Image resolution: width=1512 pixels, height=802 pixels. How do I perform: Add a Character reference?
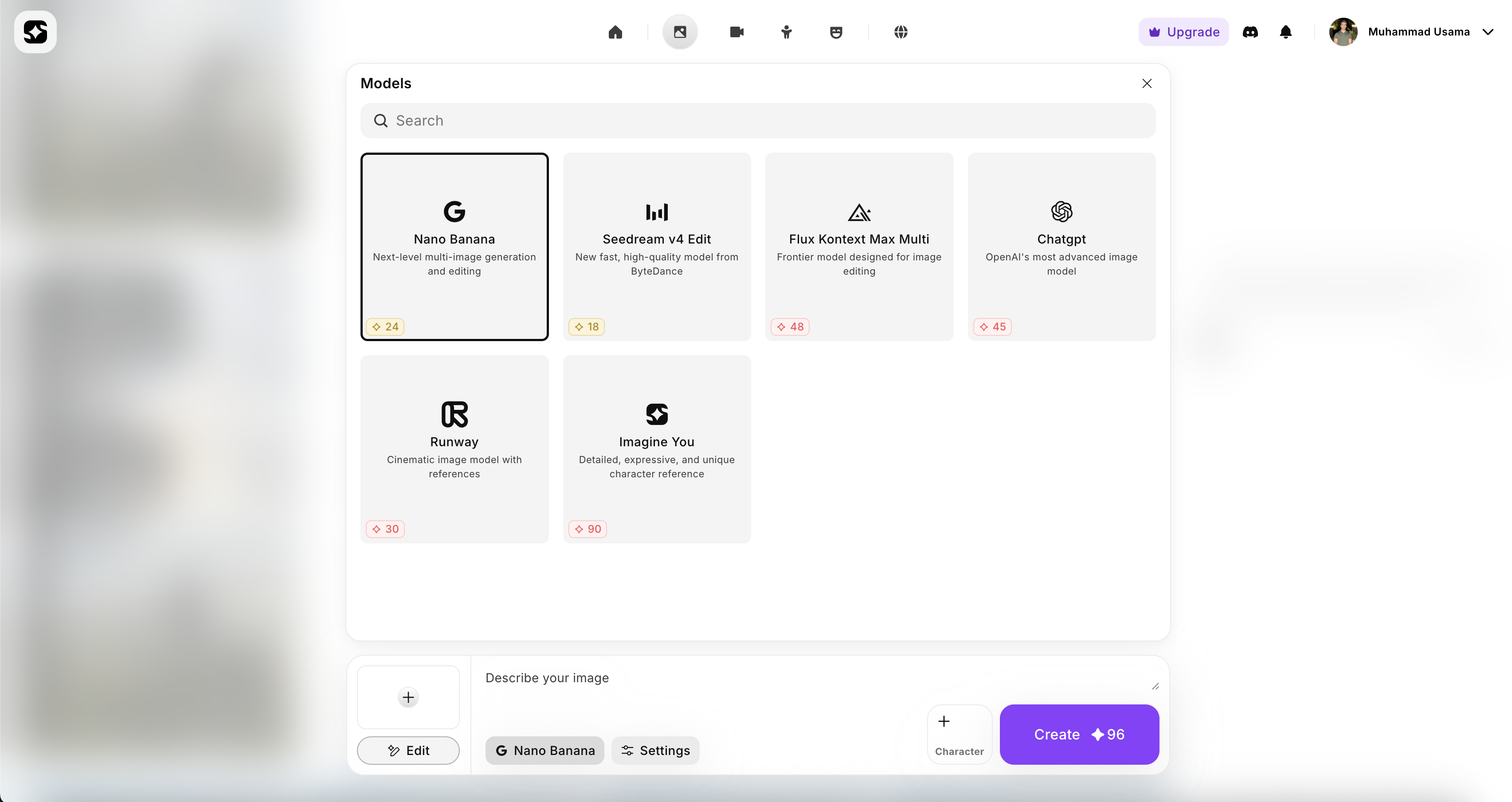(959, 734)
